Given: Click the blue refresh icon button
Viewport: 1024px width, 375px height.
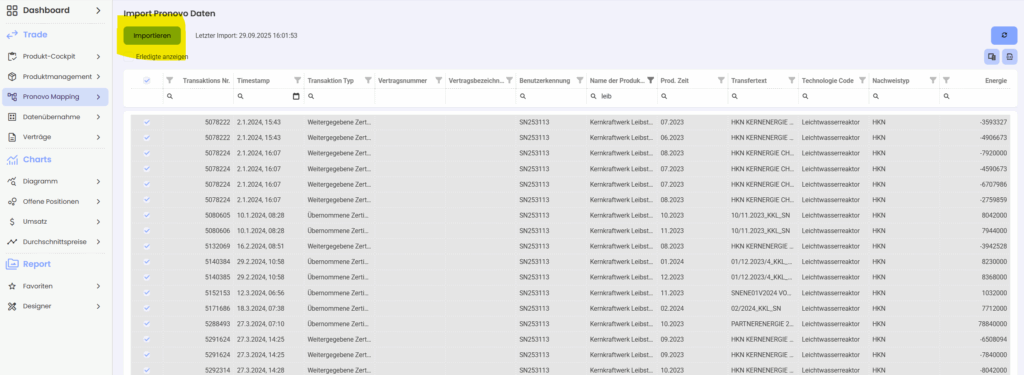Looking at the screenshot, I should pos(1004,35).
